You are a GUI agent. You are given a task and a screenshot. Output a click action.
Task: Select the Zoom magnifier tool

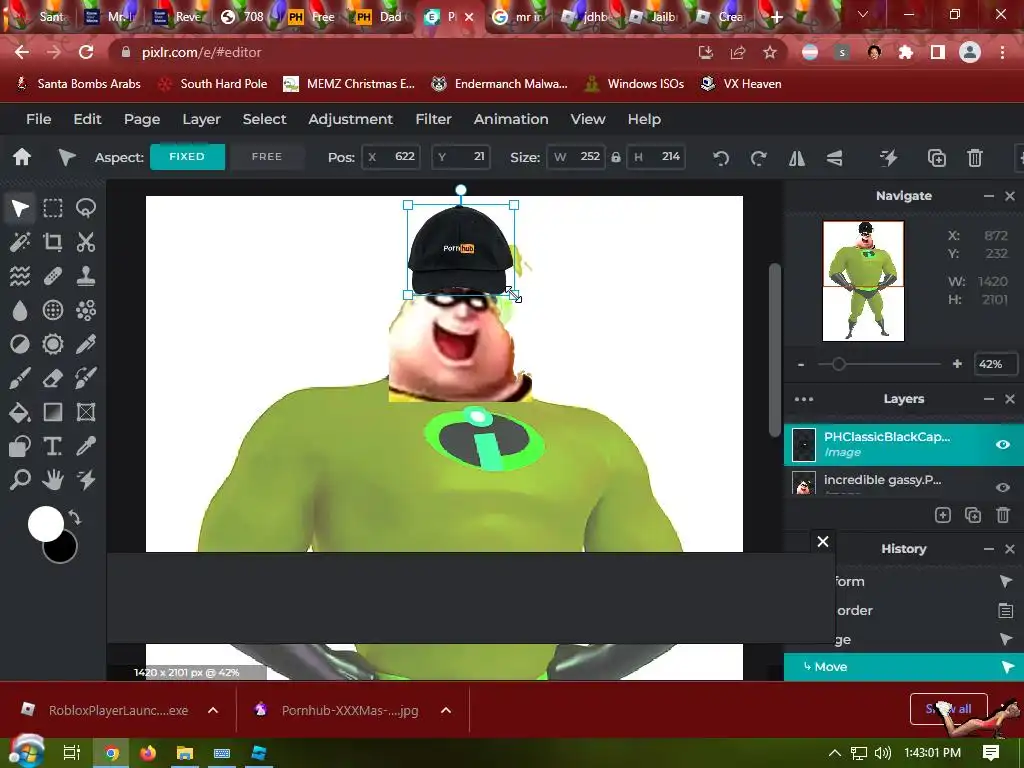tap(20, 480)
